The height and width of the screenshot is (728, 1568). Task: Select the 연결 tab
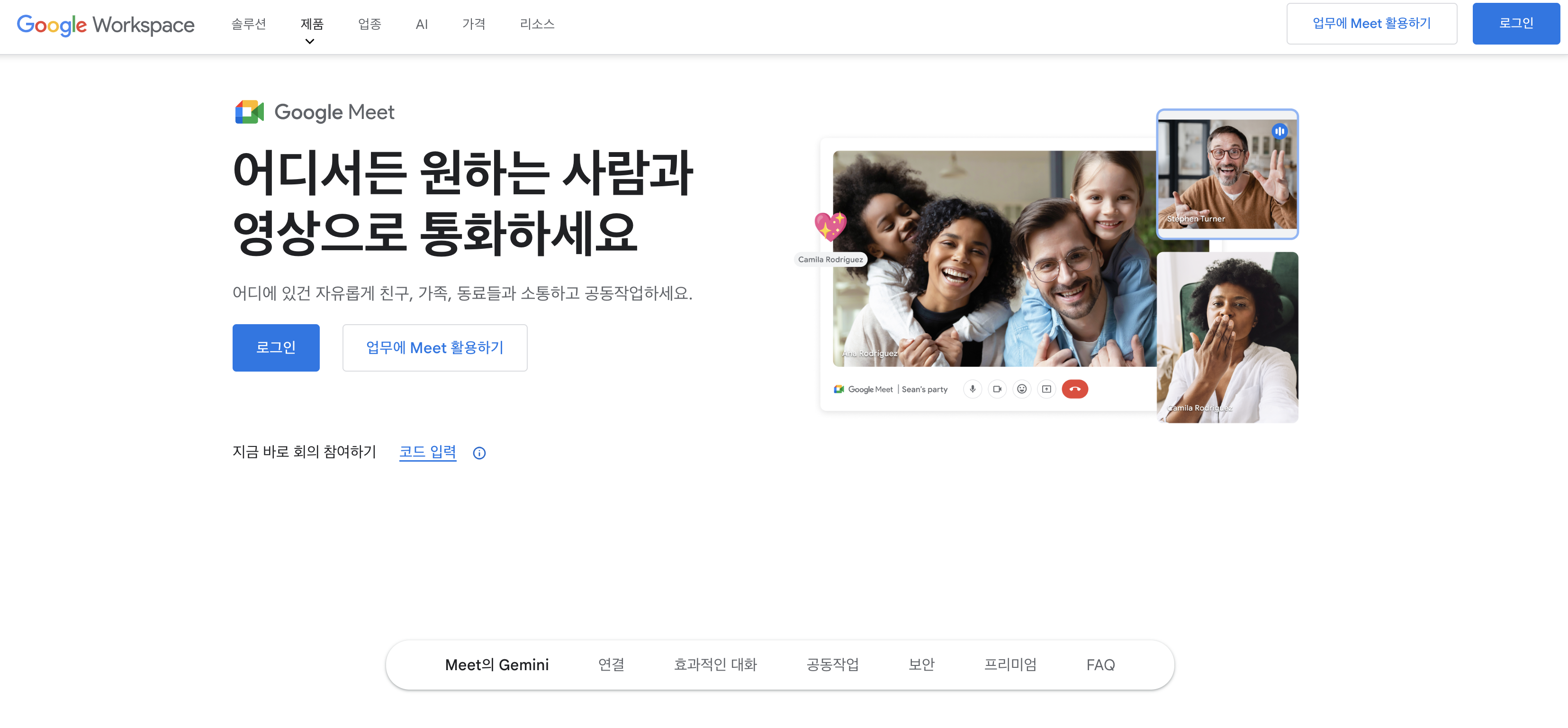tap(611, 664)
